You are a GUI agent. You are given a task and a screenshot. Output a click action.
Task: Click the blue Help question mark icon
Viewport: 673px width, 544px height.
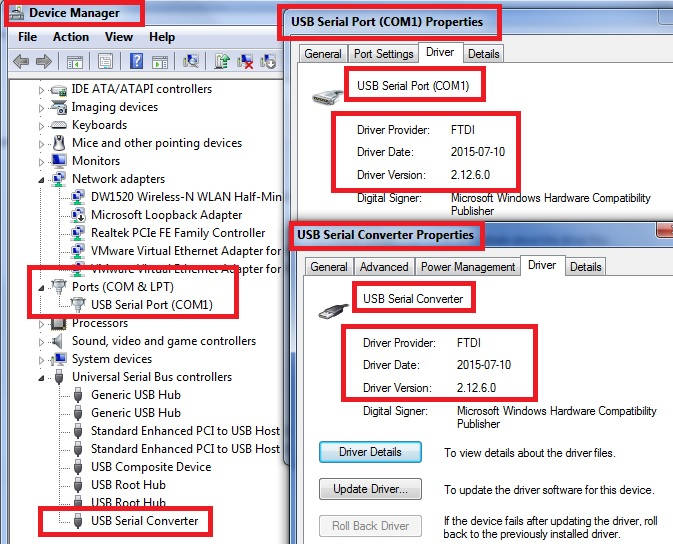pyautogui.click(x=135, y=62)
